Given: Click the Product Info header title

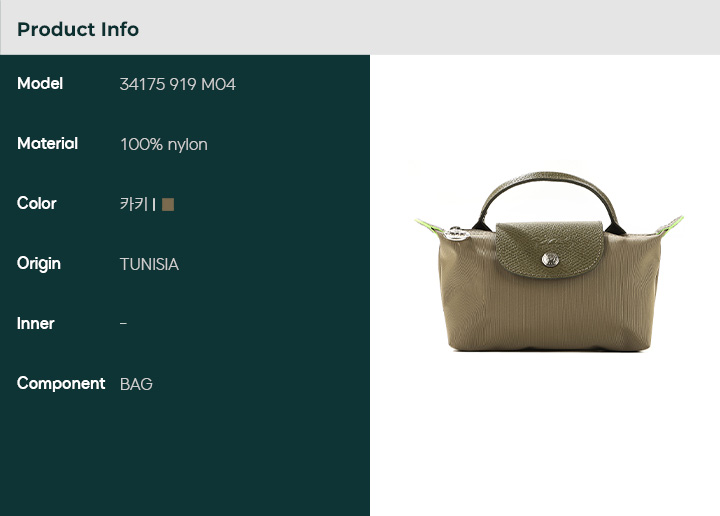Looking at the screenshot, I should (78, 29).
